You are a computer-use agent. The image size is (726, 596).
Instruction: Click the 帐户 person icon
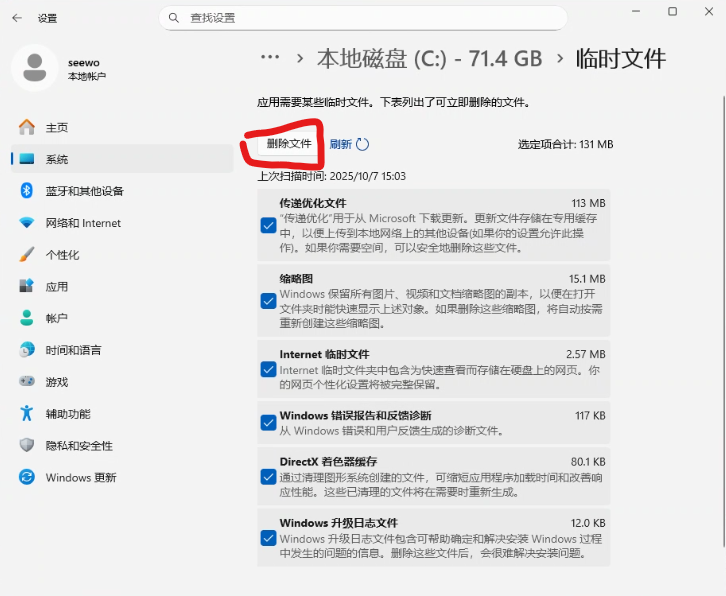[27, 318]
